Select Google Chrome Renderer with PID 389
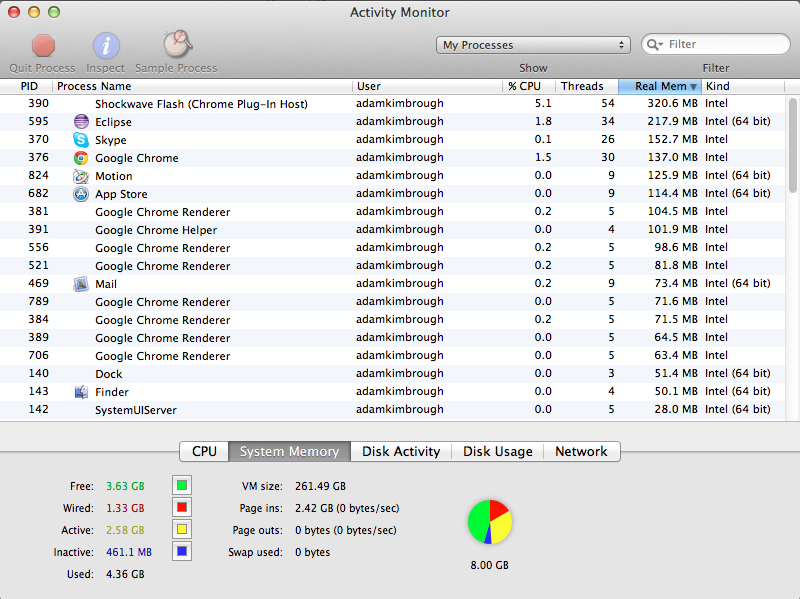The height and width of the screenshot is (599, 800). coord(392,338)
